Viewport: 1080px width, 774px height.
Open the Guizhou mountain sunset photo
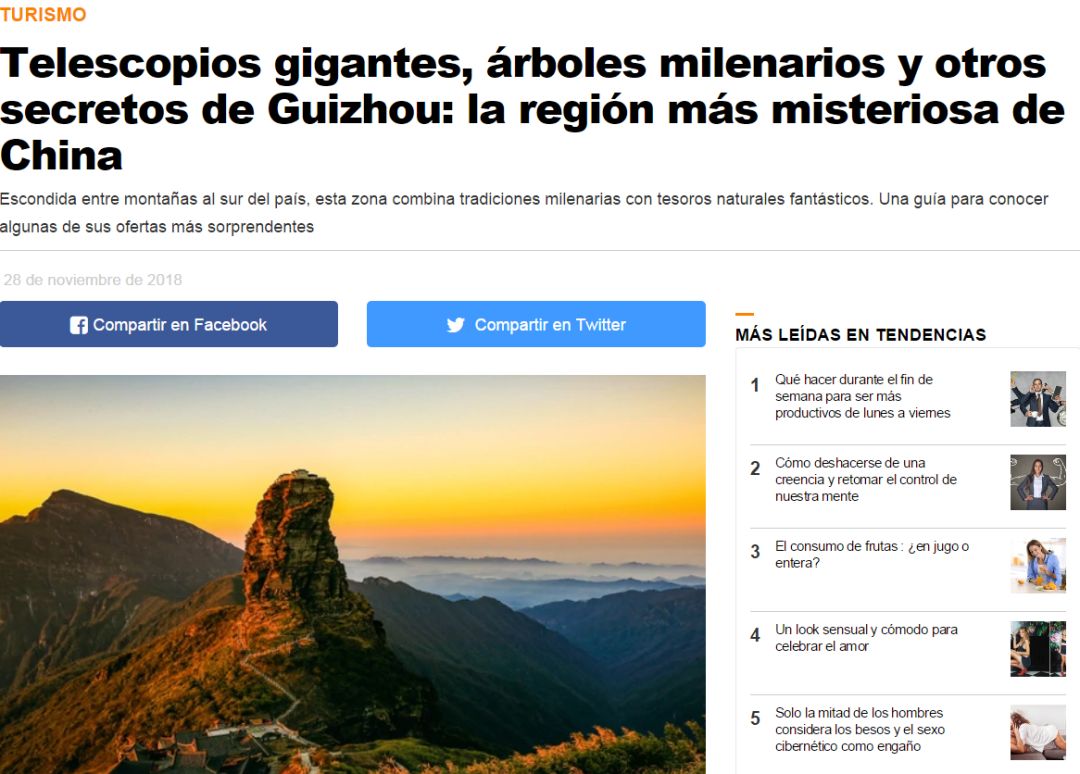pos(353,574)
